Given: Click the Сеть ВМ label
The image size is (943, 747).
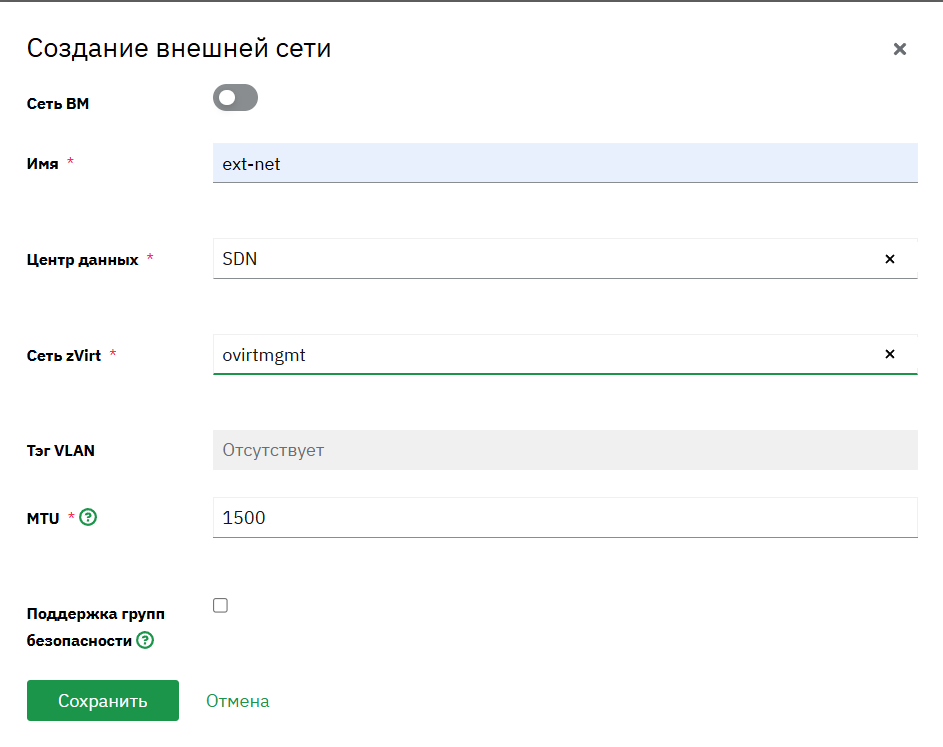Looking at the screenshot, I should (x=58, y=103).
